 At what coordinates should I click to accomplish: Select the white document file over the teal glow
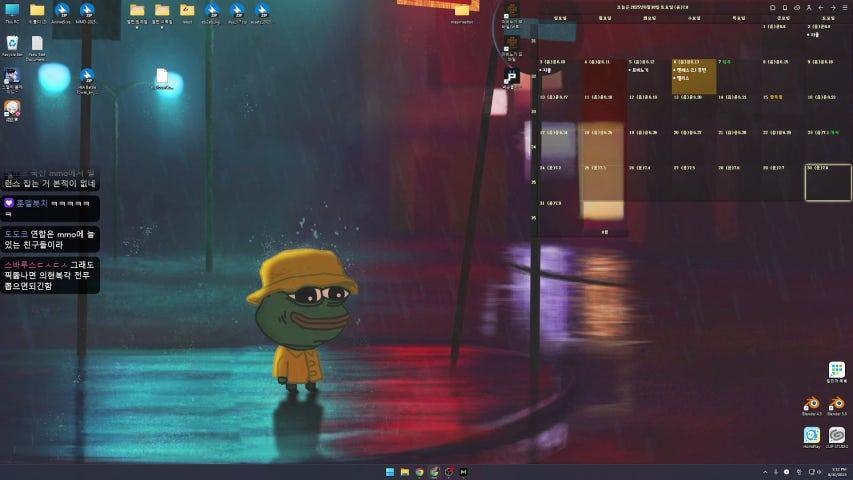162,79
